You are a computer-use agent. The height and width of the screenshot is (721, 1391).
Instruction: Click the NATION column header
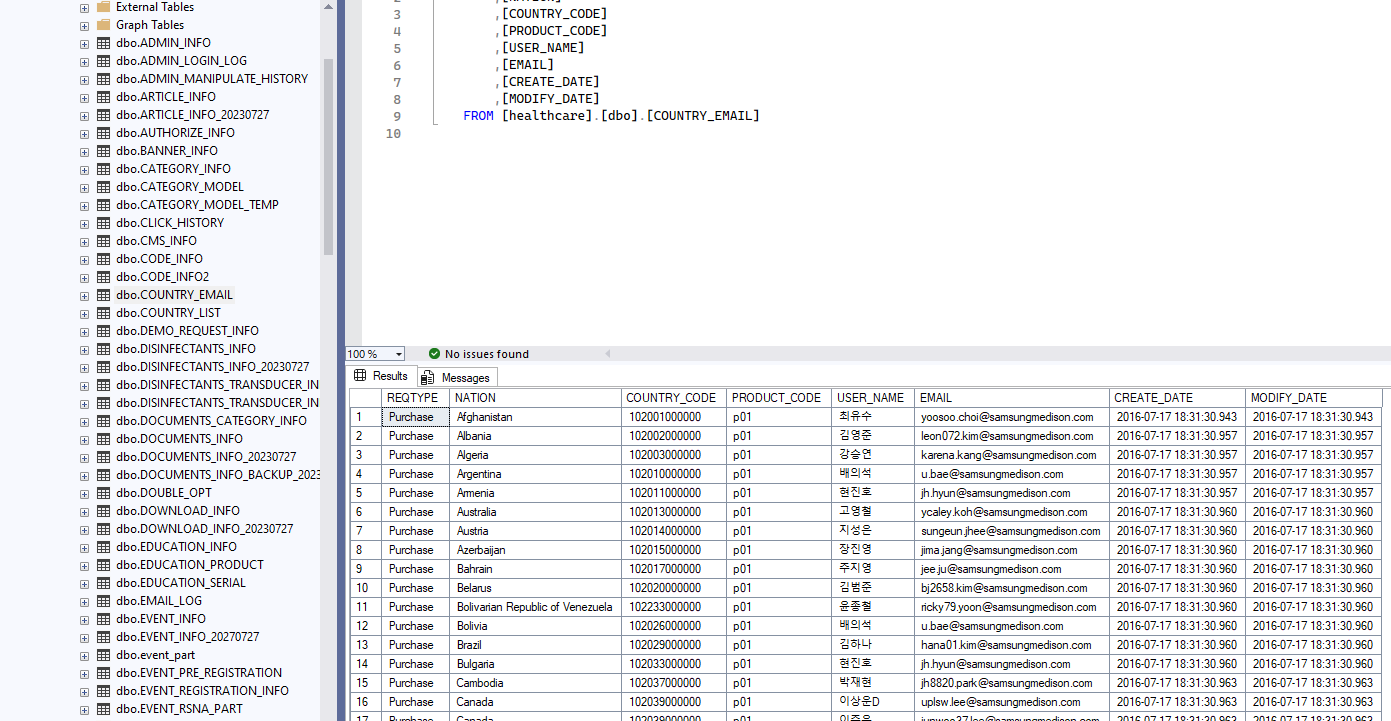click(x=475, y=398)
